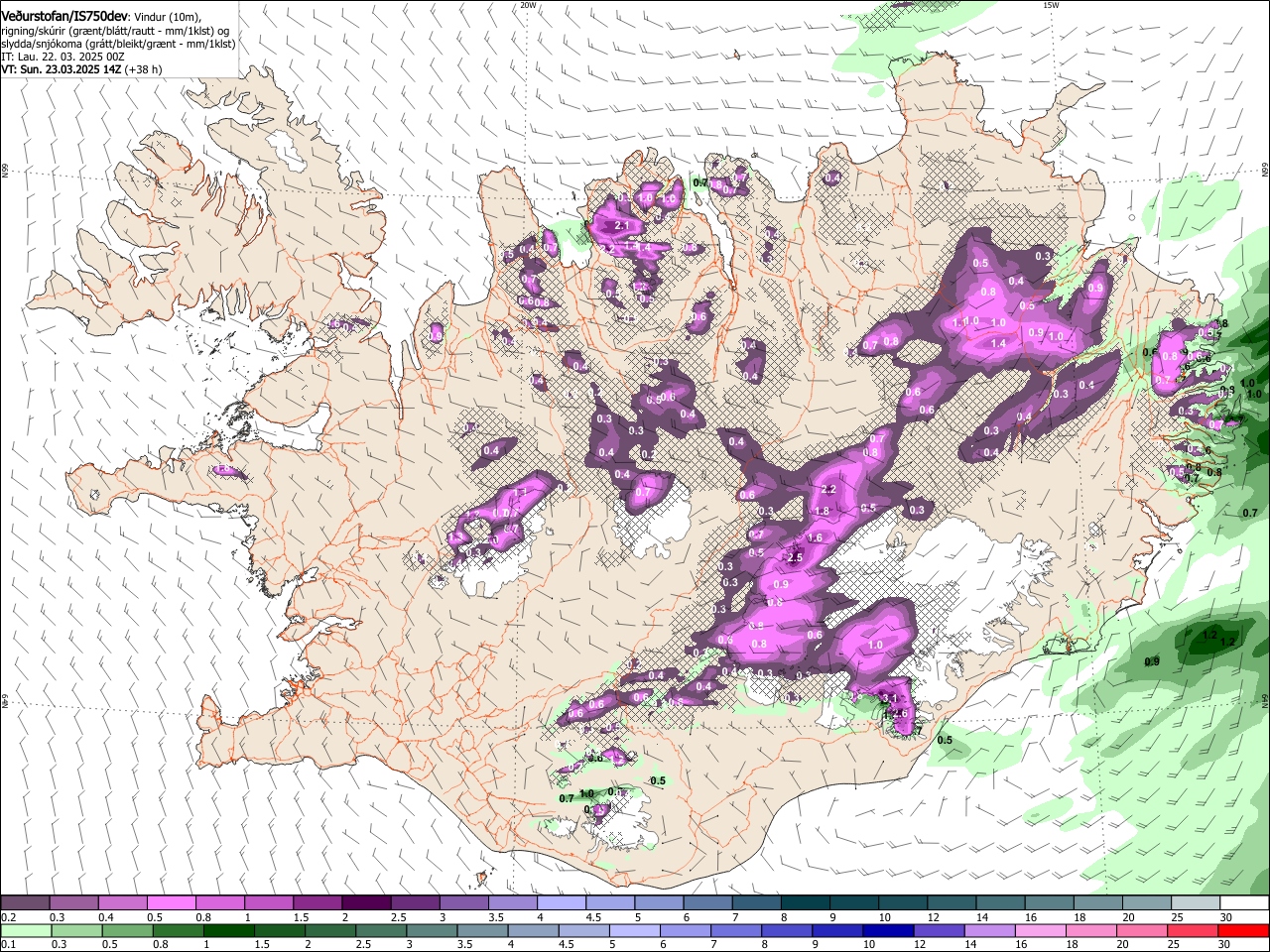This screenshot has height=952, width=1270.
Task: Select the lower legend swatch between 20 and 25
Action: 1140,931
